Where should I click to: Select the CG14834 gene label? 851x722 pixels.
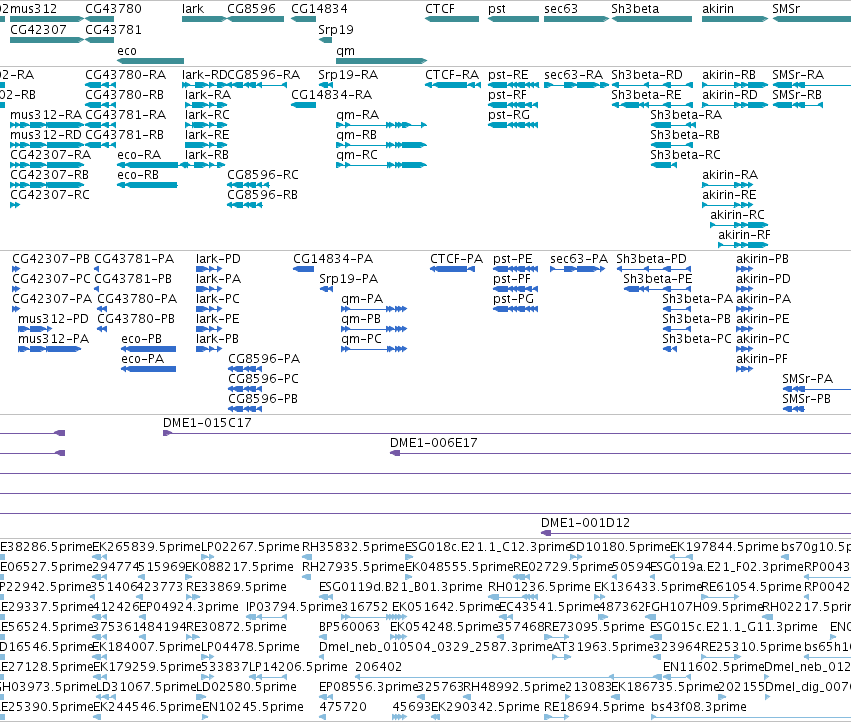(319, 9)
